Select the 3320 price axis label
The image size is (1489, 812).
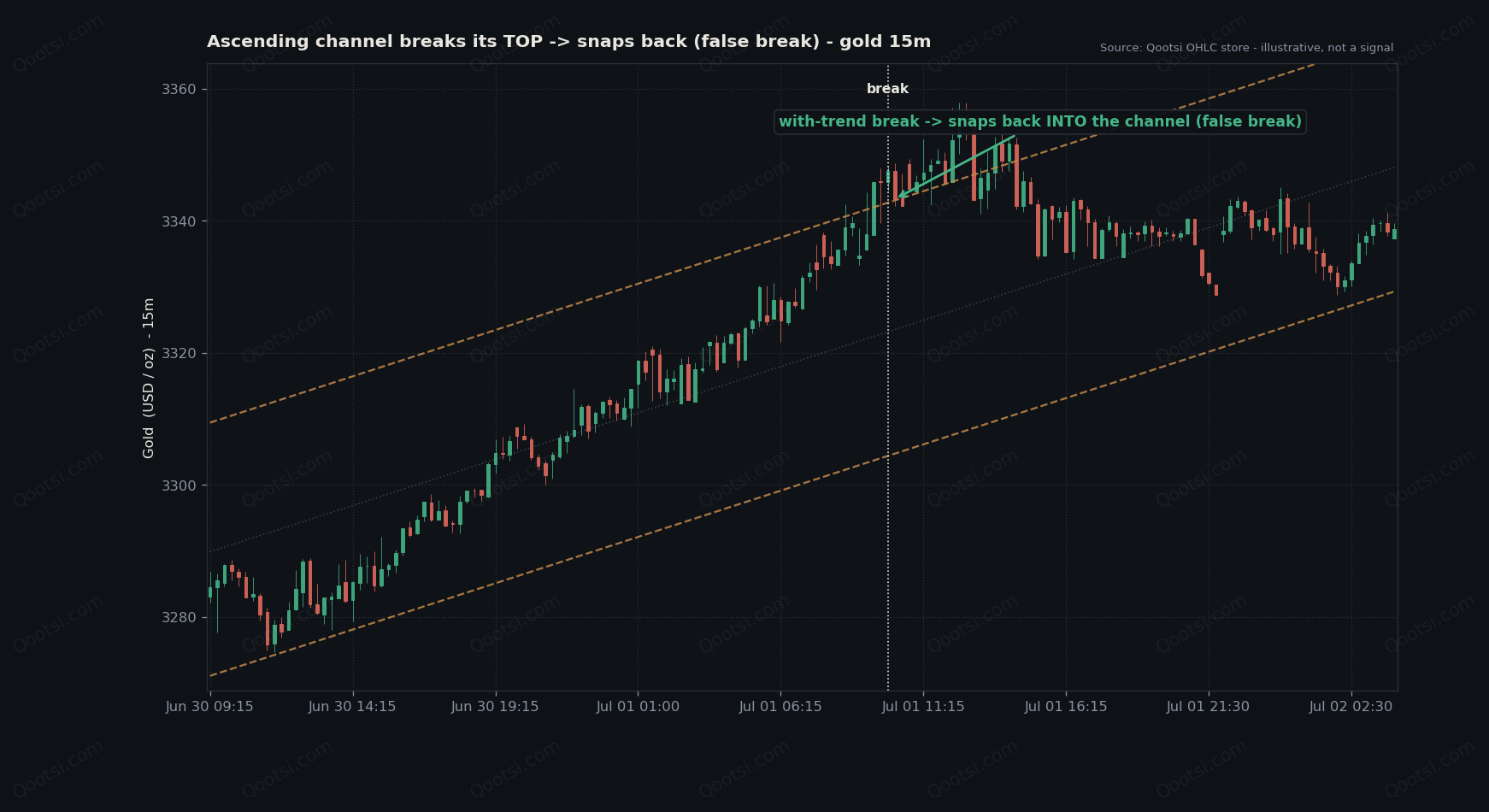(179, 353)
